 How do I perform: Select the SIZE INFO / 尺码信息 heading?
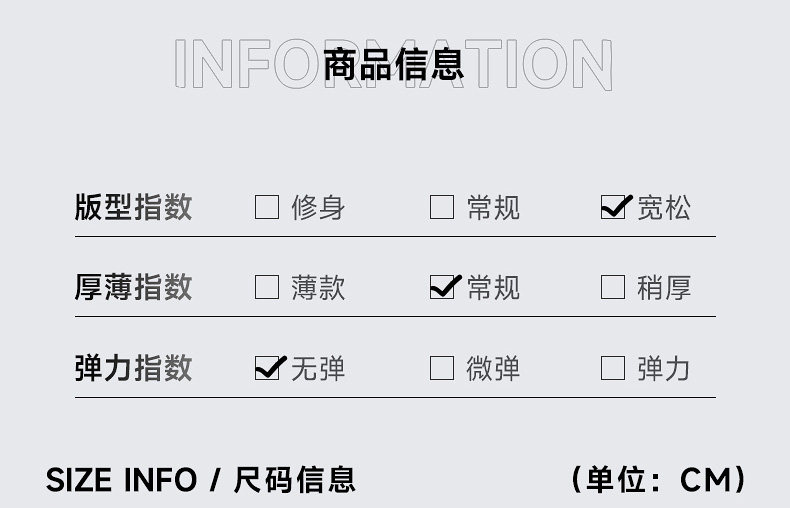[x=200, y=479]
